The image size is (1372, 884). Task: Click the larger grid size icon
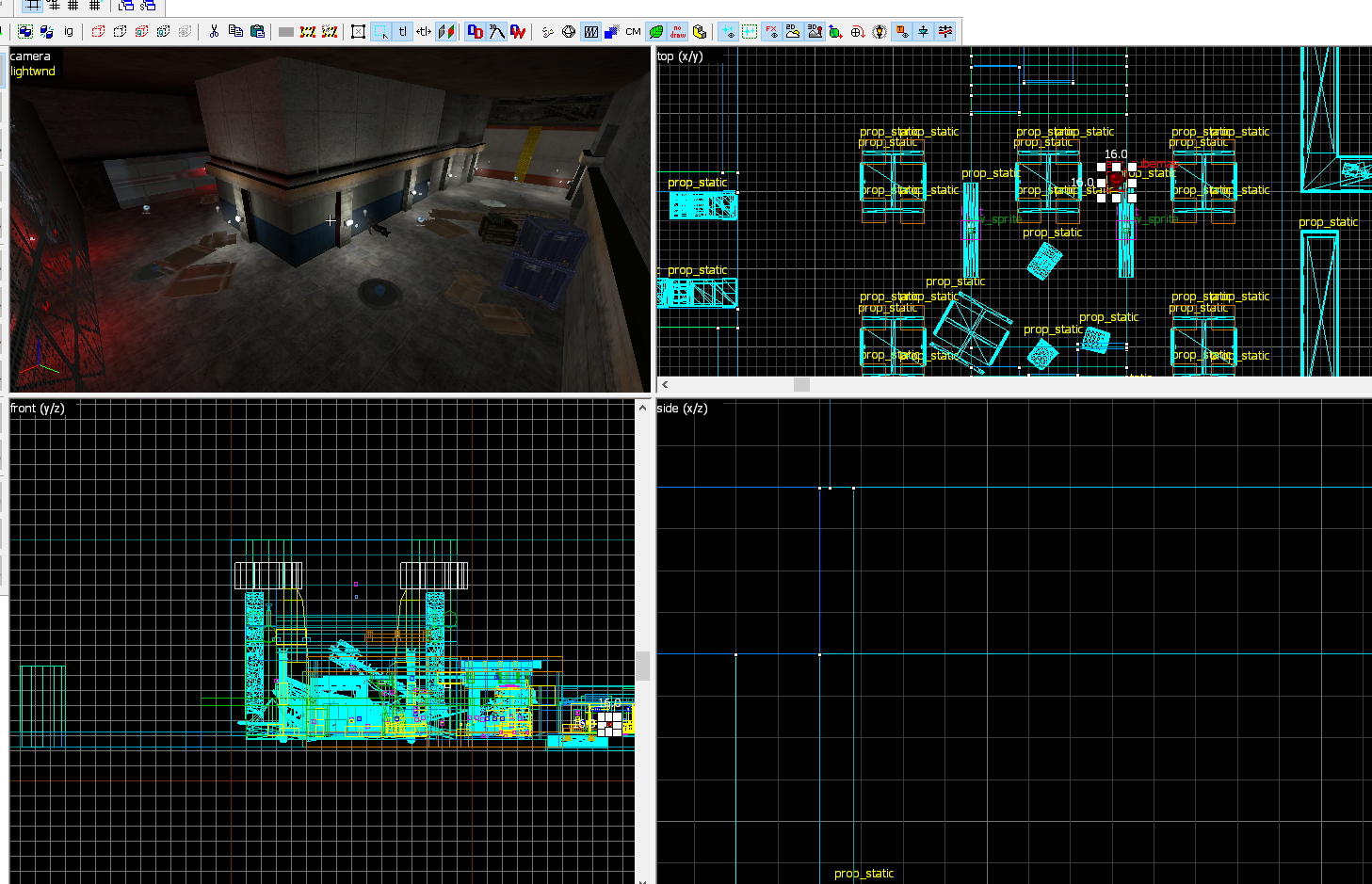(94, 5)
